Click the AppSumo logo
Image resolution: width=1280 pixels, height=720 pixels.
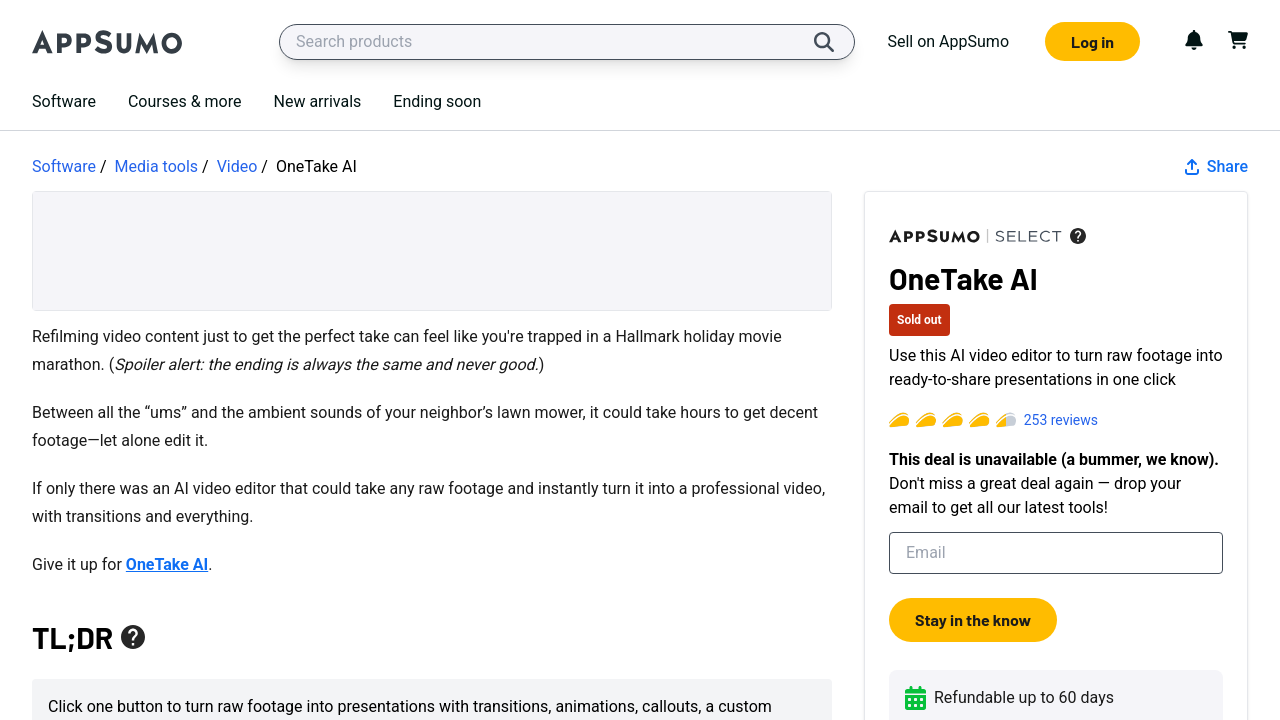[107, 42]
